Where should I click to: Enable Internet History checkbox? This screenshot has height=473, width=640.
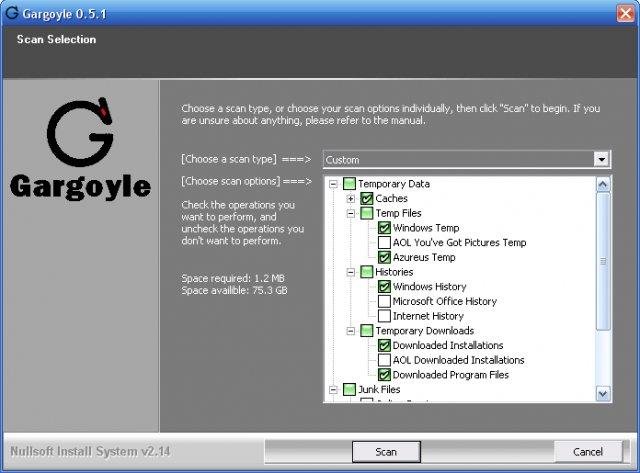(384, 316)
